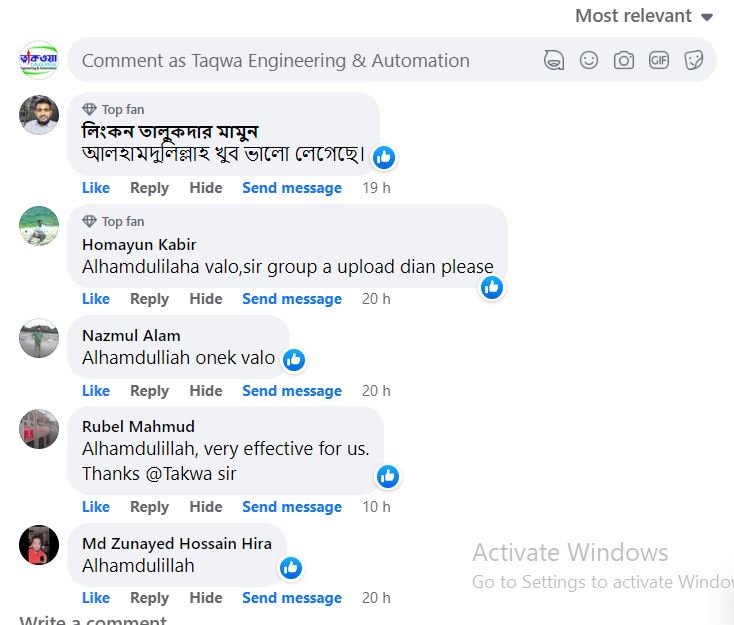
Task: Click like reaction on Nazmul Alam's comment
Action: click(x=293, y=359)
